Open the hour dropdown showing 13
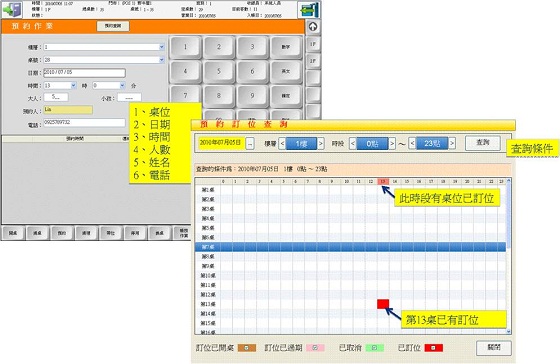The height and width of the screenshot is (364, 560). 74,85
